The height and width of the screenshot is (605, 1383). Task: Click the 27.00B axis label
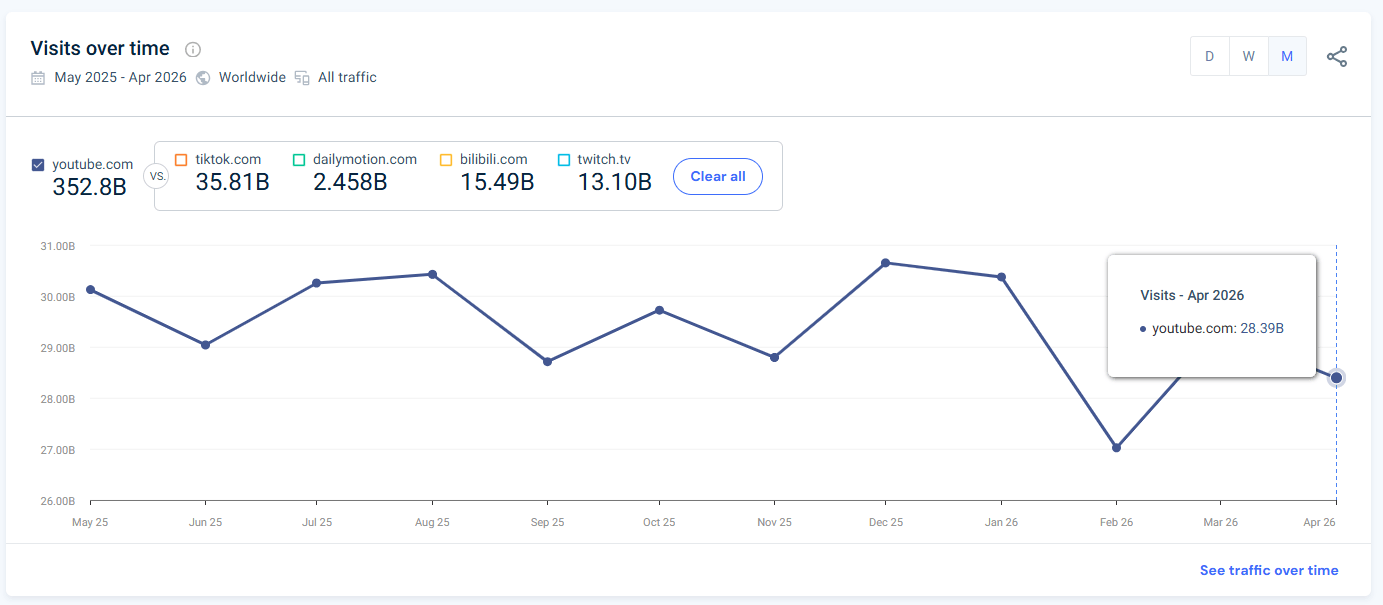pyautogui.click(x=58, y=450)
